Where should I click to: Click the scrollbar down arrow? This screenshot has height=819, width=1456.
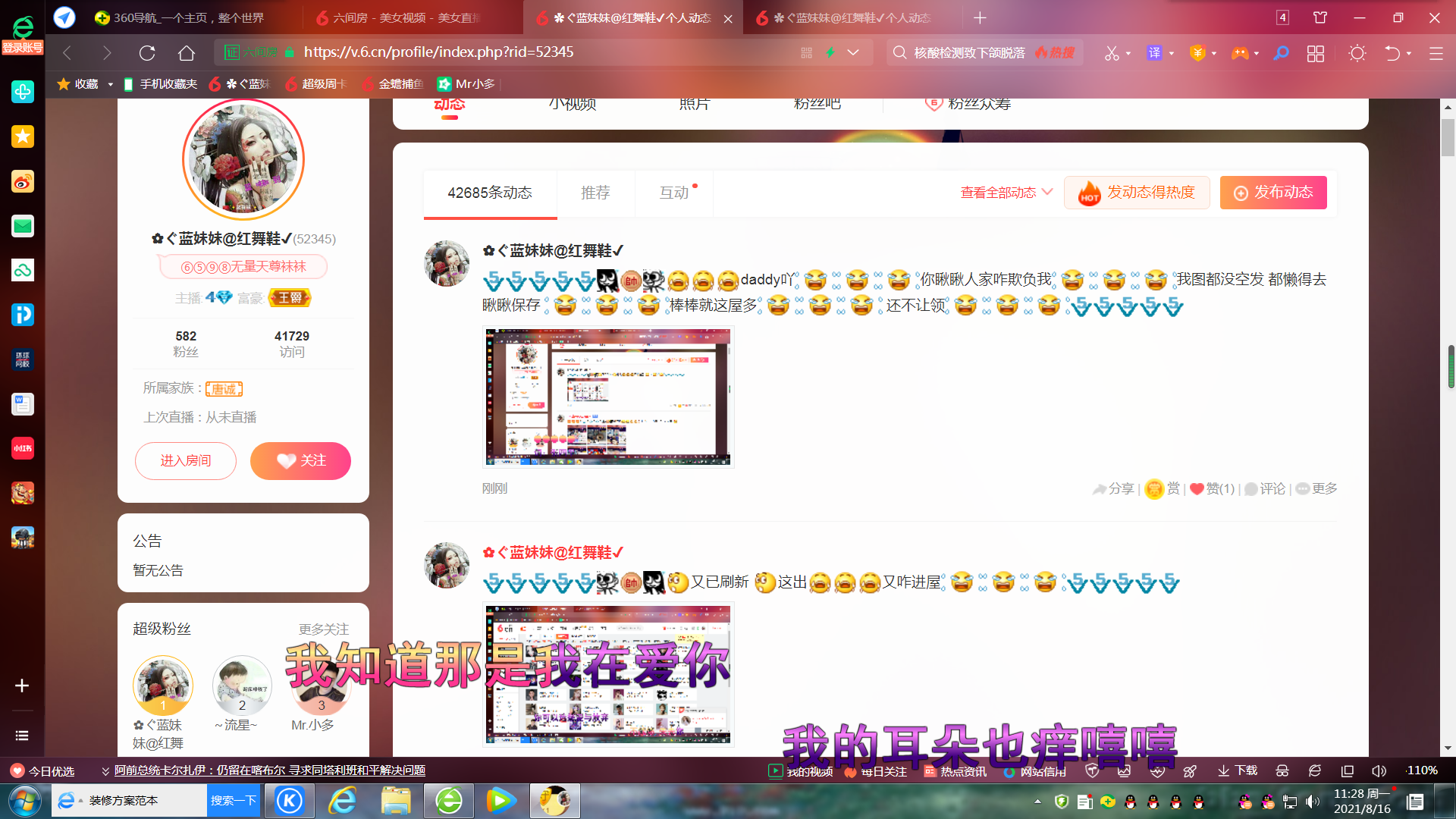tap(1448, 748)
